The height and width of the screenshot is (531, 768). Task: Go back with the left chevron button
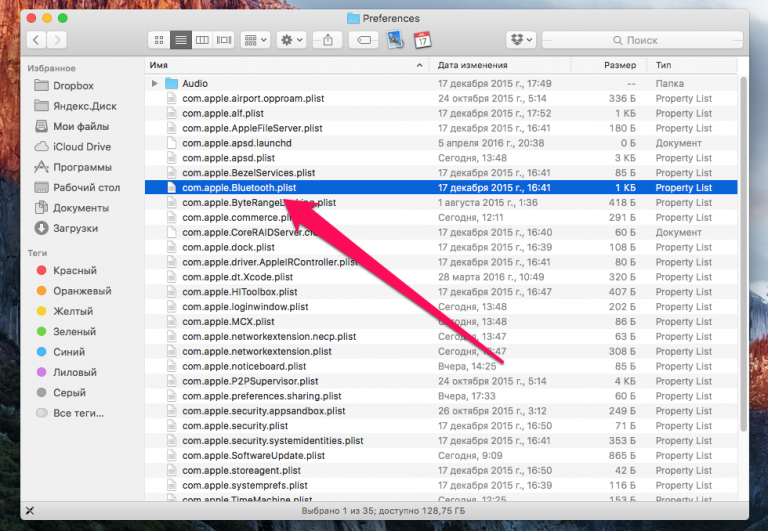coord(36,40)
